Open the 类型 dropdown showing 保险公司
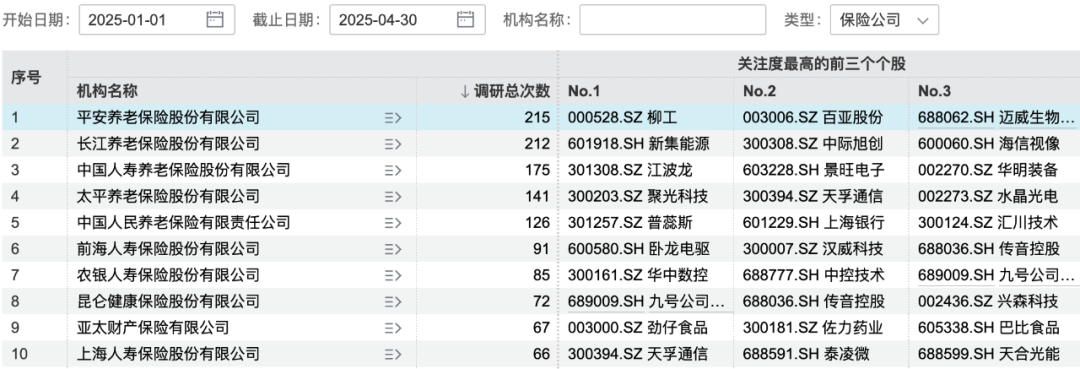Viewport: 1080px width, 369px height. pos(884,19)
